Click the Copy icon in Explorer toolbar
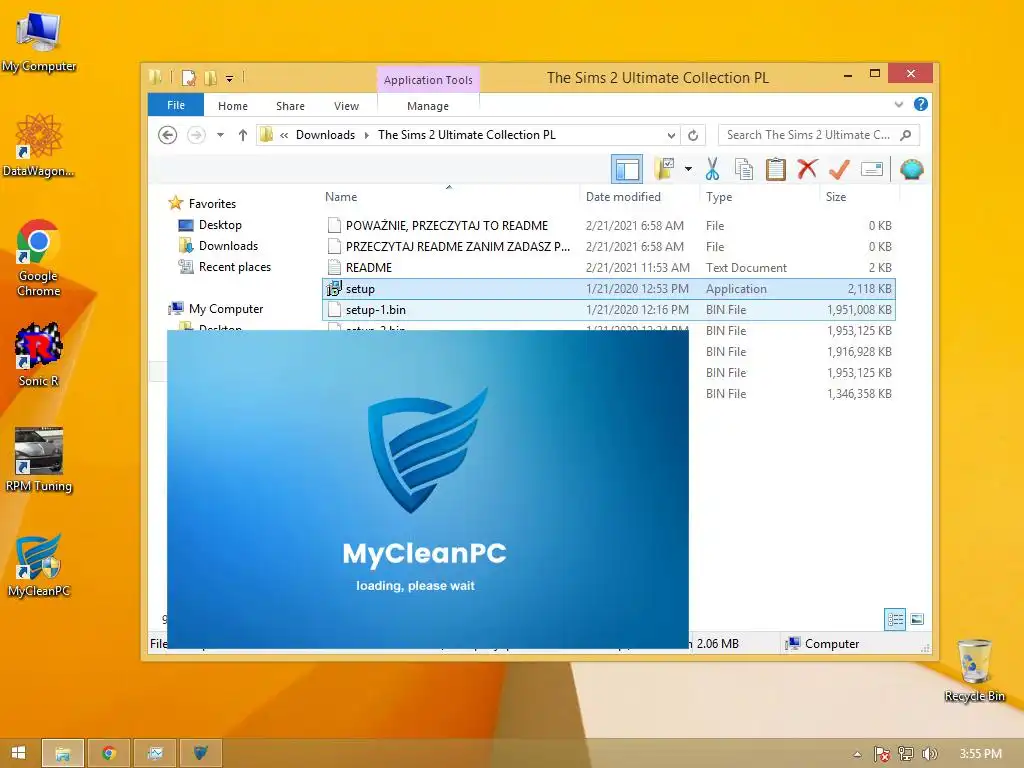Image resolution: width=1024 pixels, height=768 pixels. point(744,169)
